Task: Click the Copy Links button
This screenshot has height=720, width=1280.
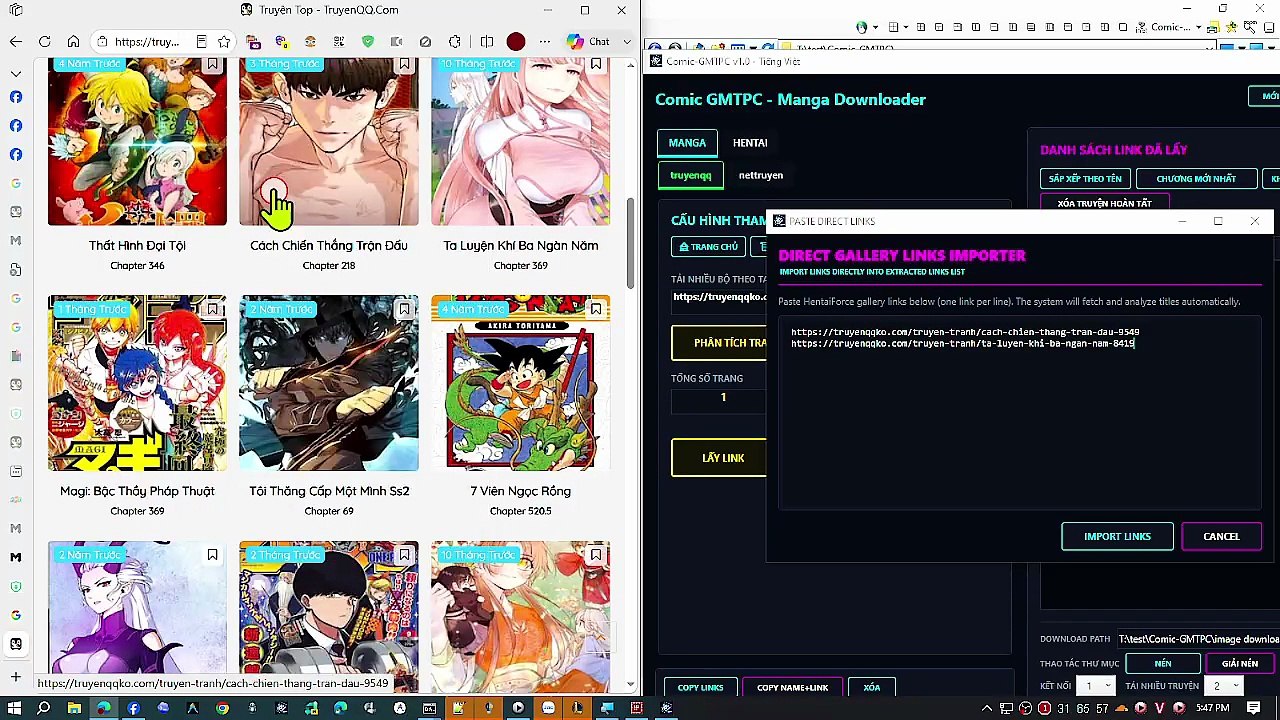Action: coord(700,688)
